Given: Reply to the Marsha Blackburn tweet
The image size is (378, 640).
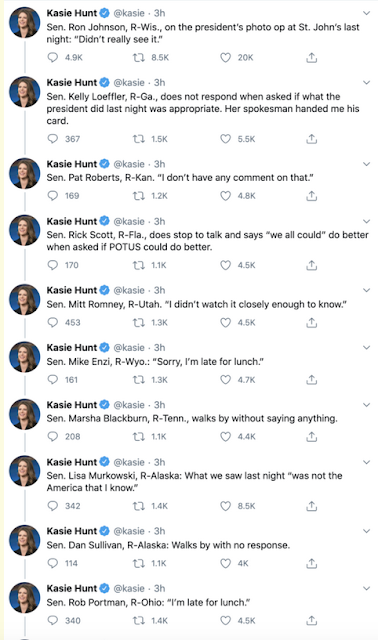Looking at the screenshot, I should [53, 437].
